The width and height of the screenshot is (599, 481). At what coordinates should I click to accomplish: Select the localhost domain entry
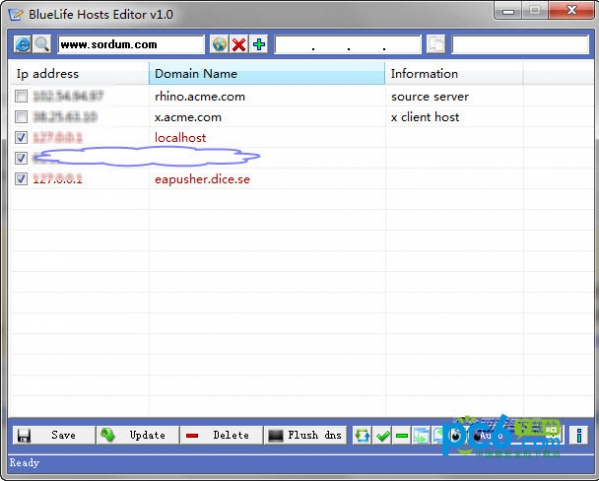click(180, 138)
